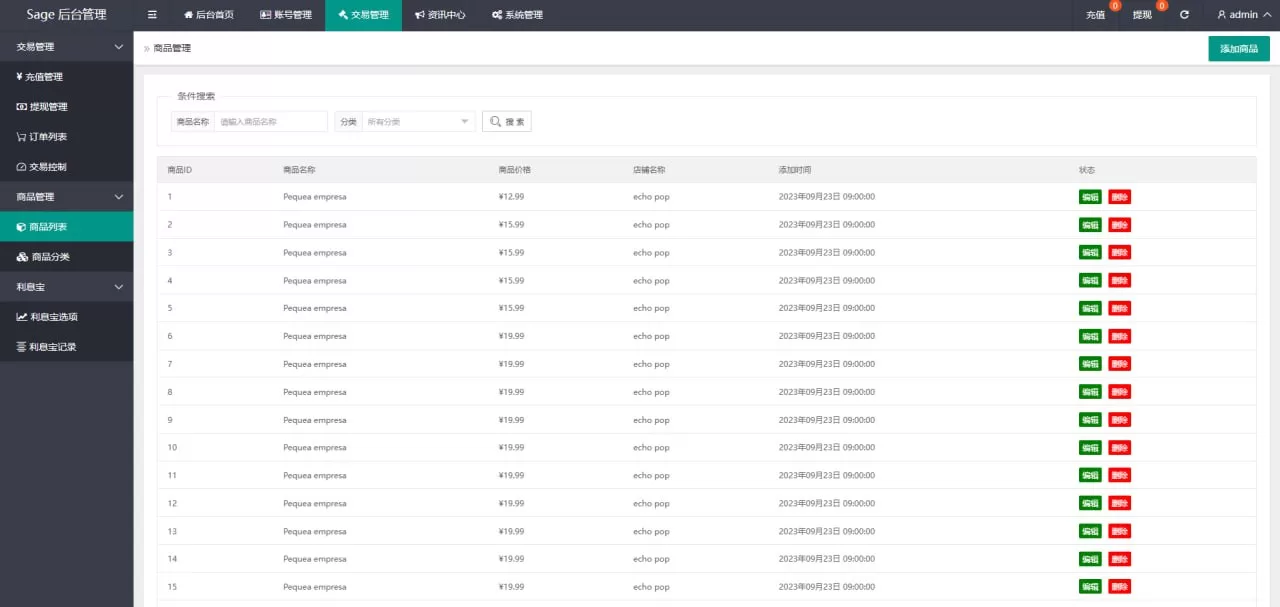Open 提现 notifications in top bar
The image size is (1280, 607).
click(x=1142, y=15)
